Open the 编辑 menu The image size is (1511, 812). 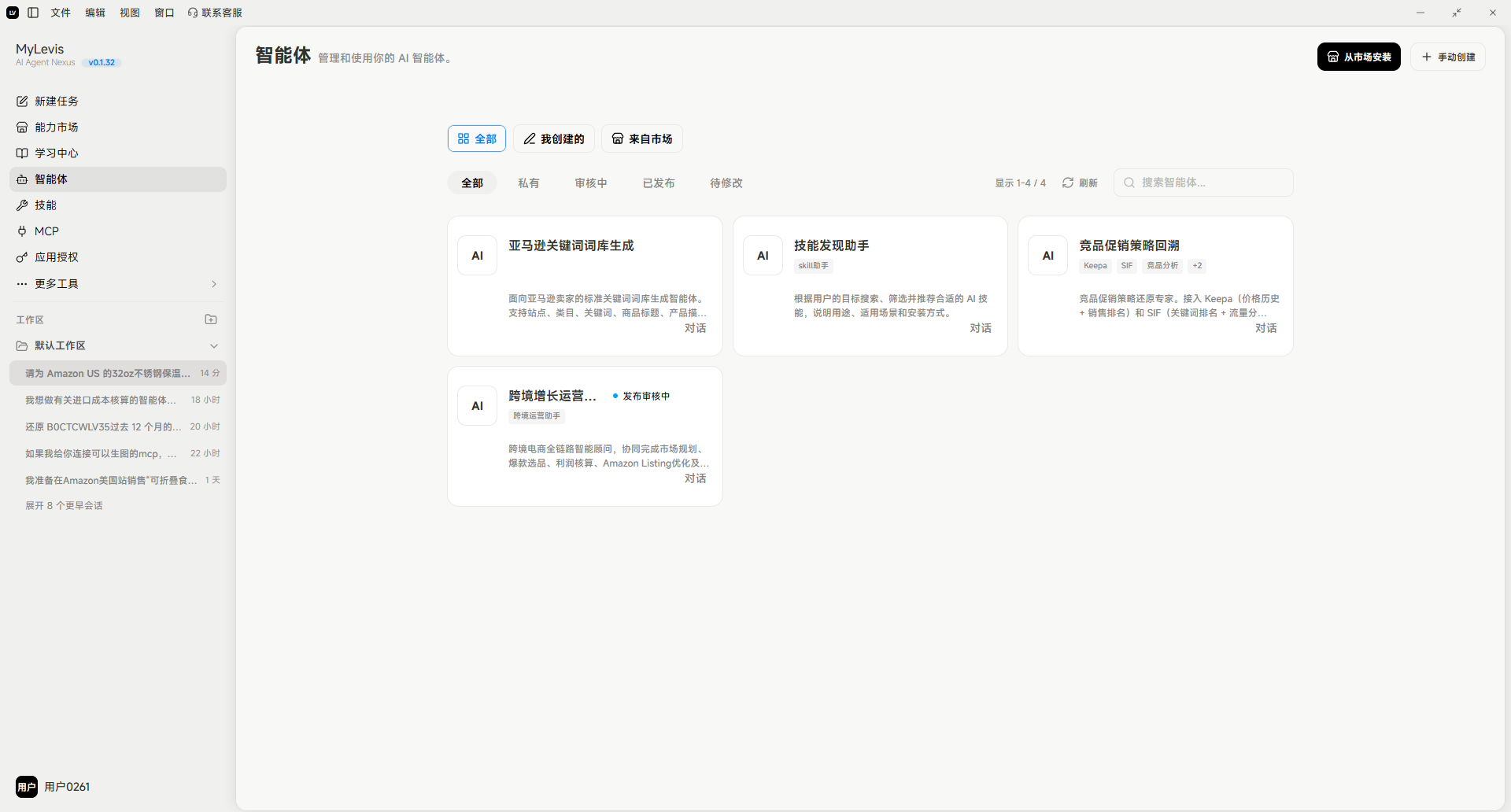click(95, 13)
